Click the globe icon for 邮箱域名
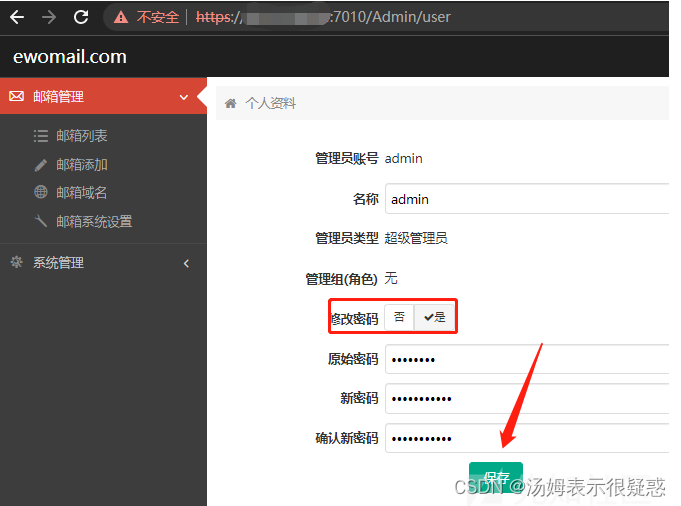The height and width of the screenshot is (506, 681). [x=41, y=192]
